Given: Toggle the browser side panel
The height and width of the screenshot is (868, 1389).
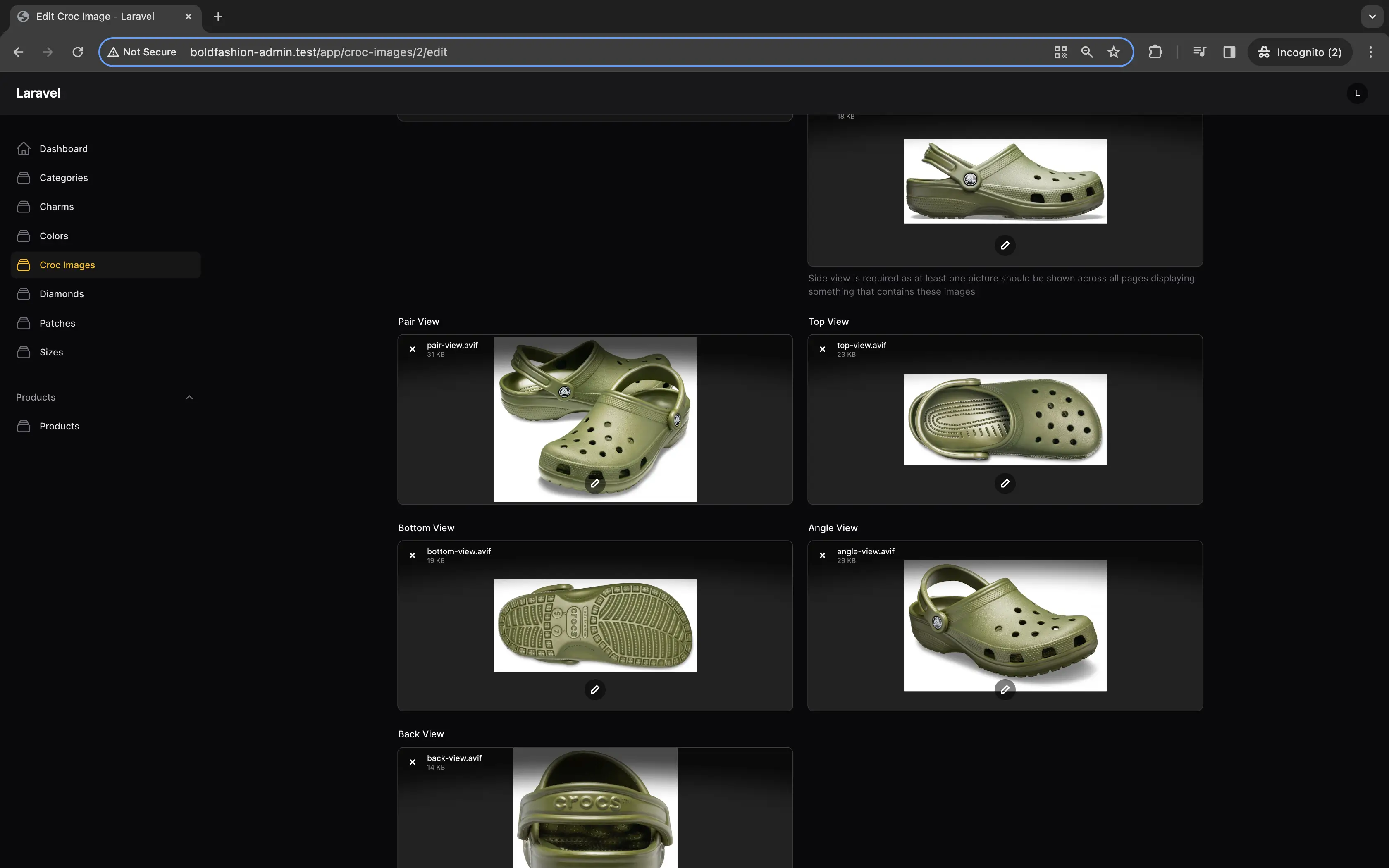Looking at the screenshot, I should point(1229,52).
